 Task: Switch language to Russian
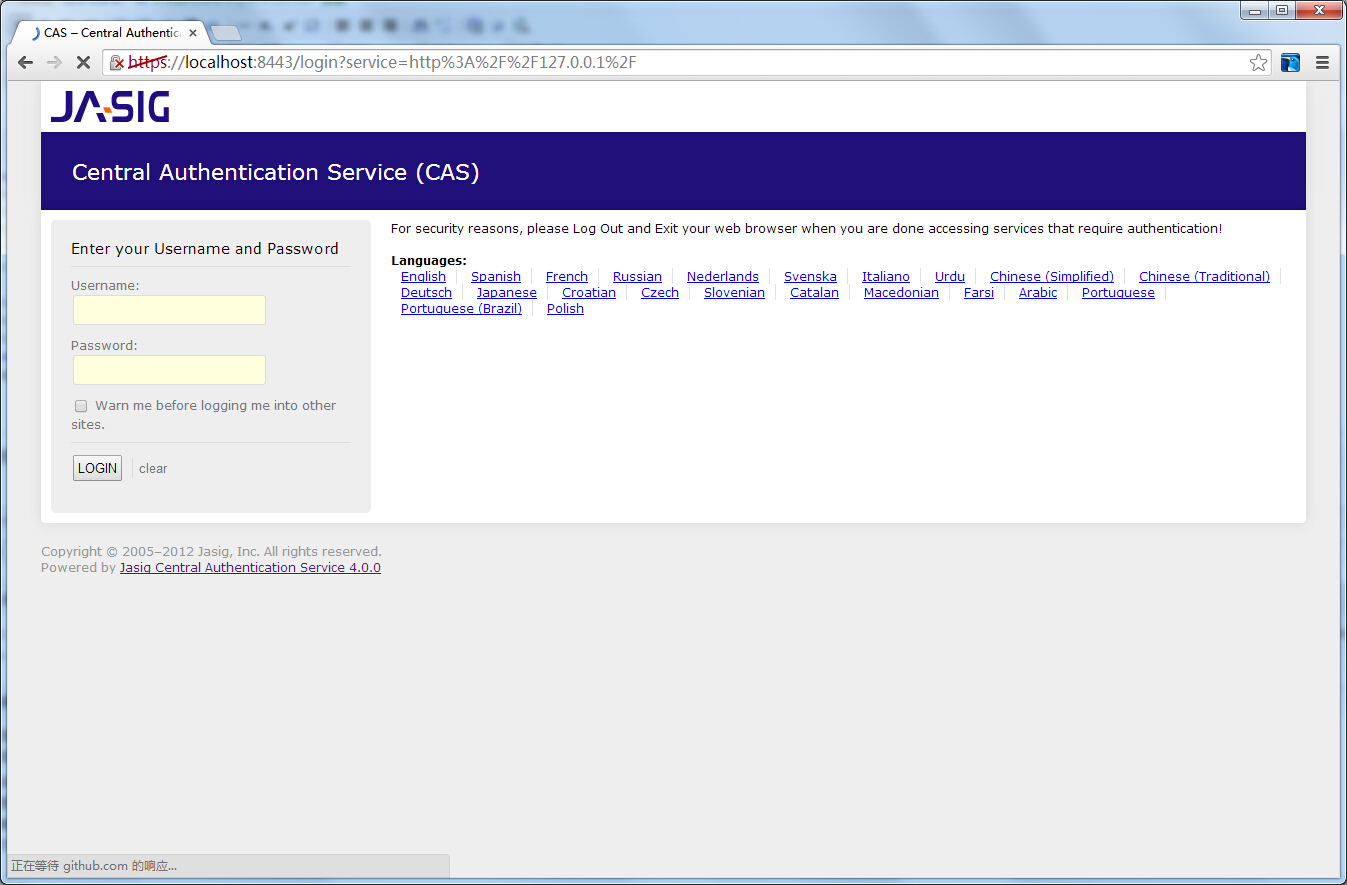point(637,277)
